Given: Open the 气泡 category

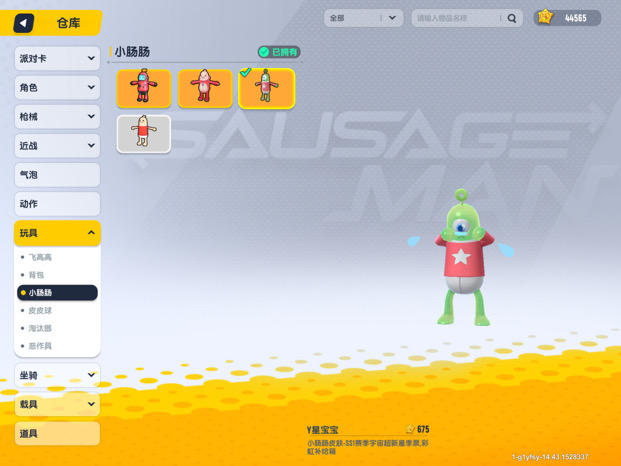Looking at the screenshot, I should (x=57, y=175).
